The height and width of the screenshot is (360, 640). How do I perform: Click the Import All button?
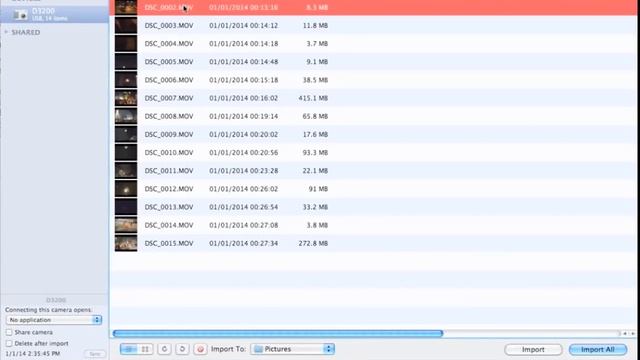point(598,349)
